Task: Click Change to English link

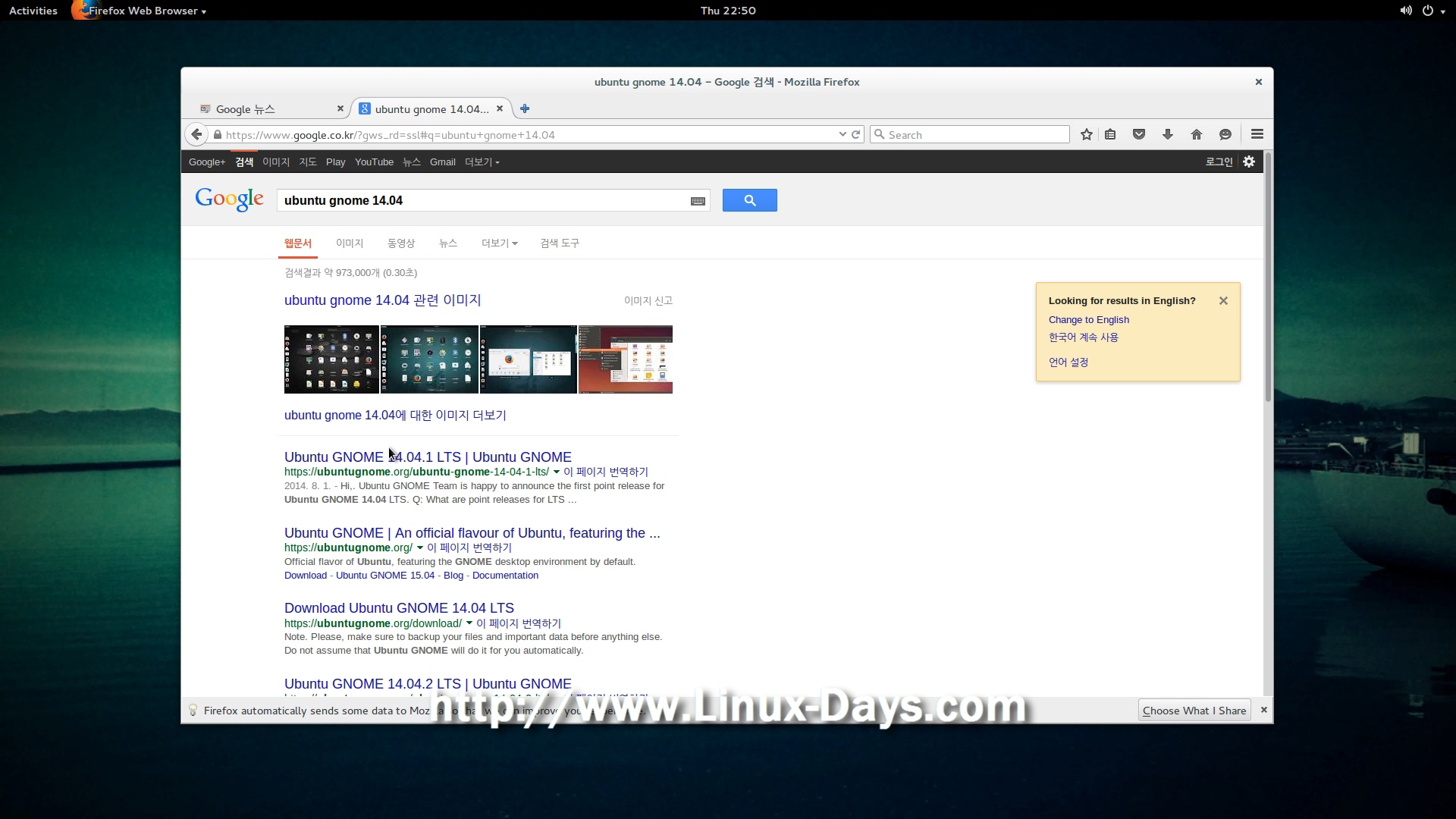Action: pos(1089,319)
